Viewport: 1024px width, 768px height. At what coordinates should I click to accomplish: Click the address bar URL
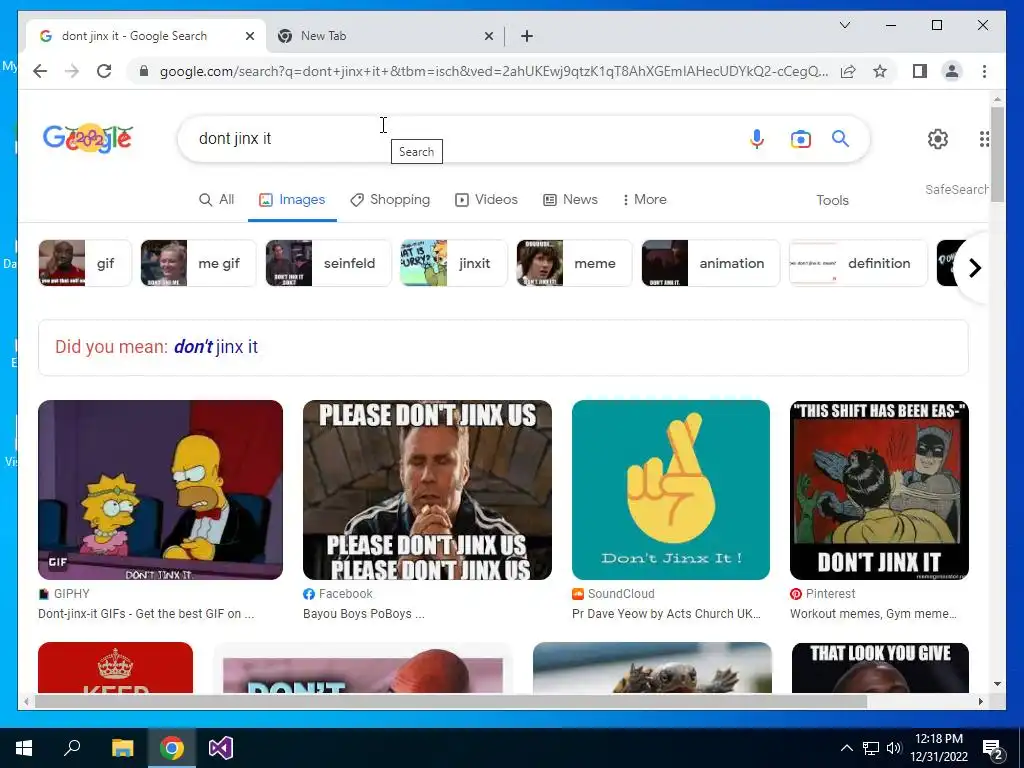tap(494, 71)
